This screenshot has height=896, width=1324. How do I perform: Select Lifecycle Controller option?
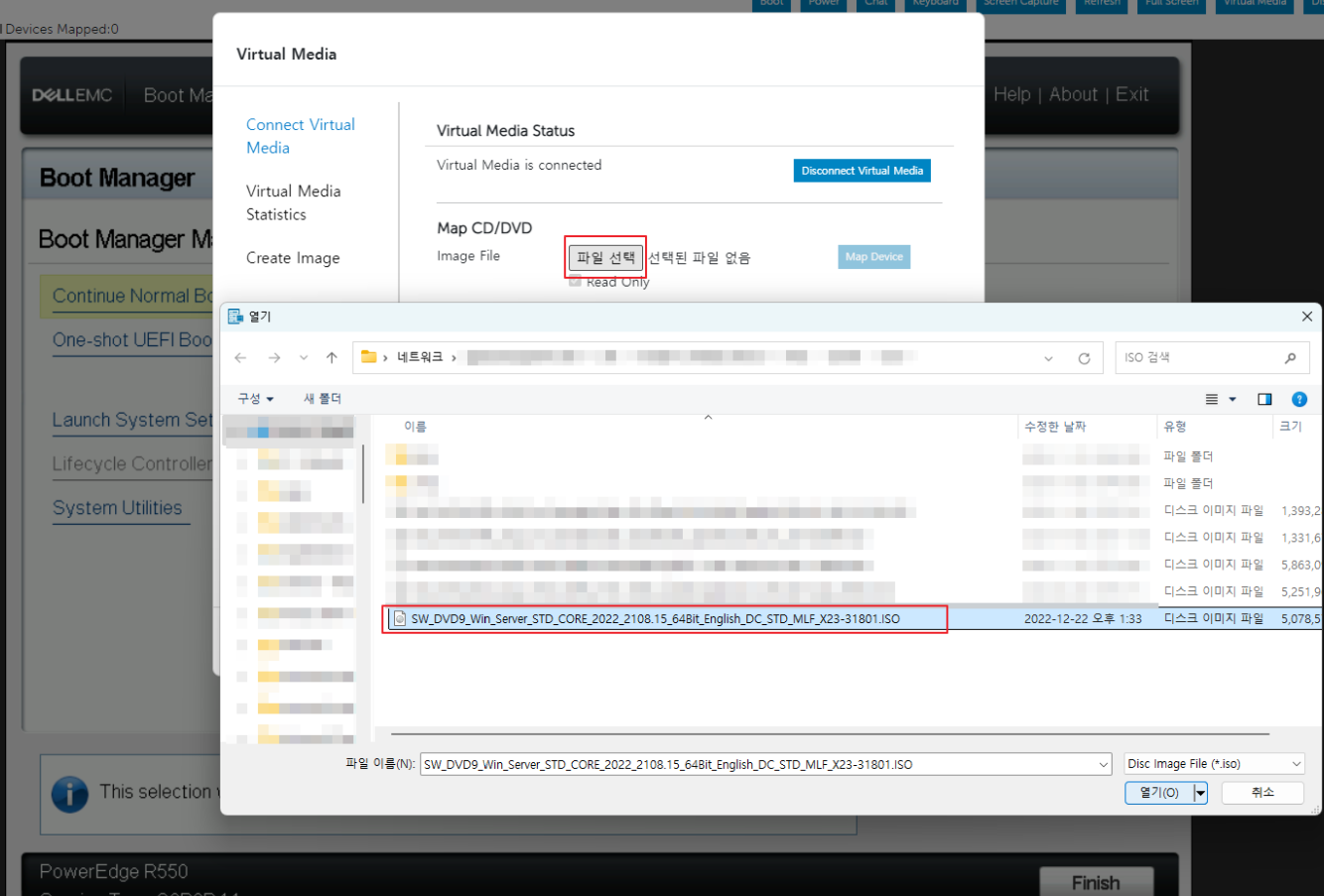tap(132, 463)
